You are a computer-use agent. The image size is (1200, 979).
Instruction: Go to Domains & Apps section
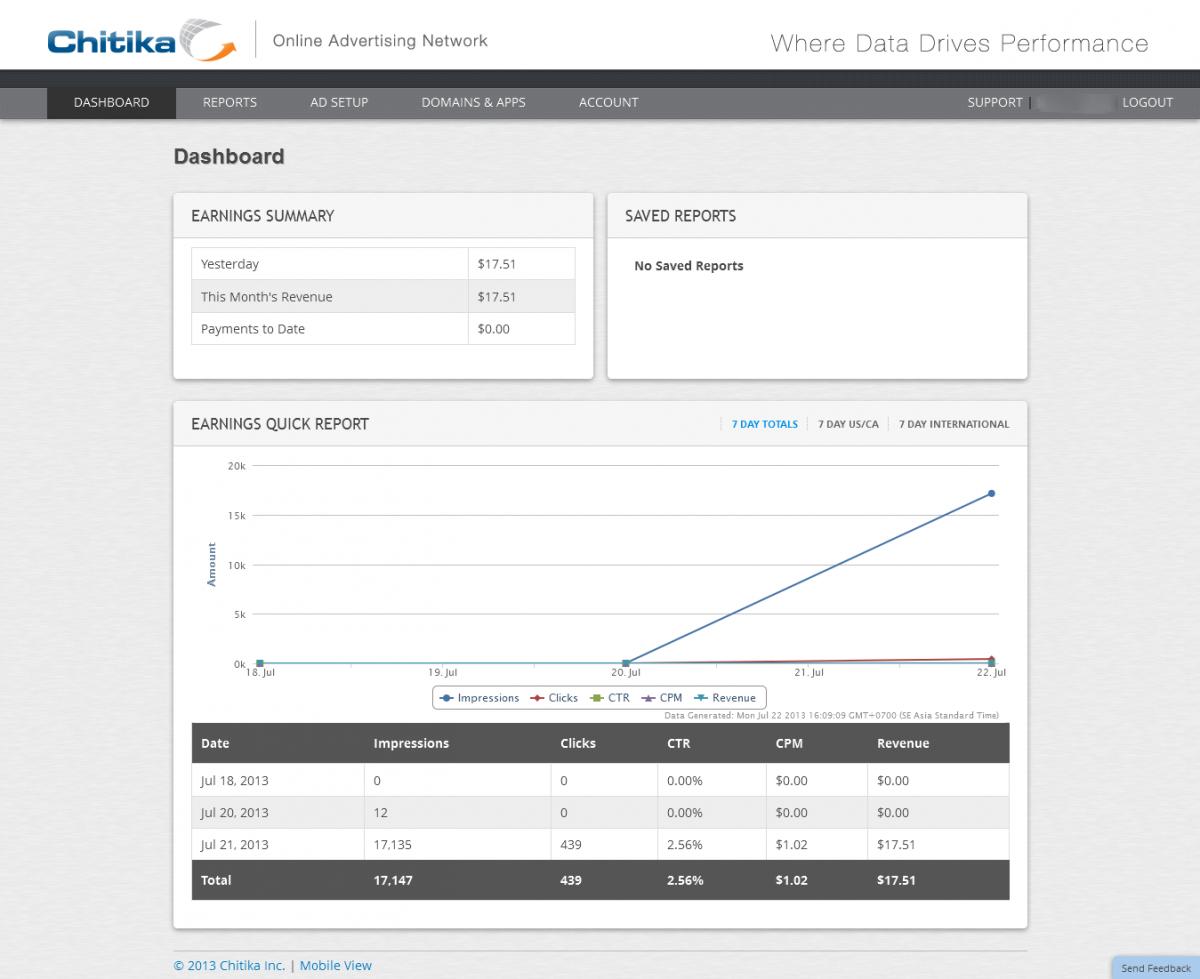point(473,102)
